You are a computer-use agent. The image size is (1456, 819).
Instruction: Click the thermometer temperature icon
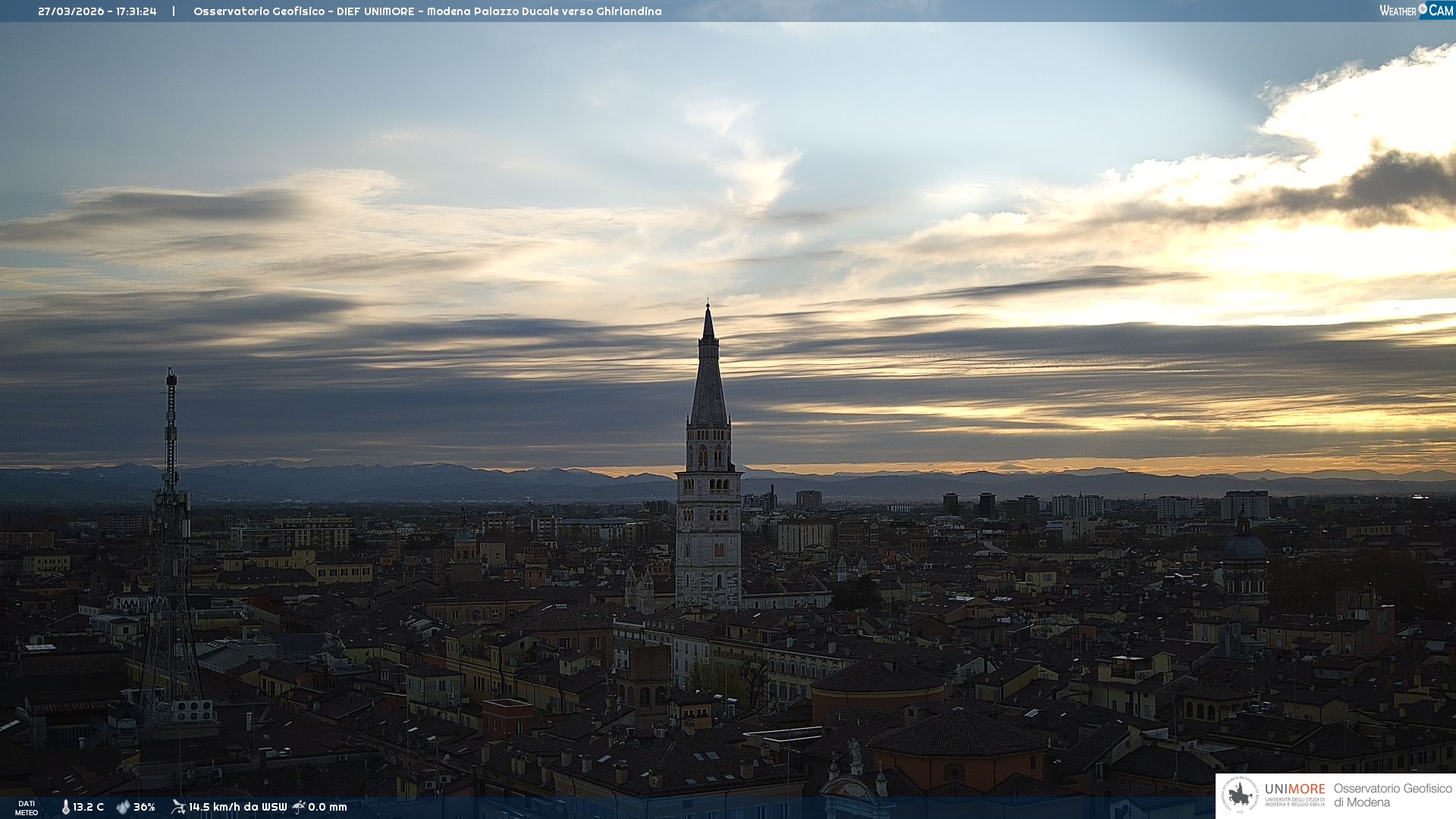click(65, 807)
